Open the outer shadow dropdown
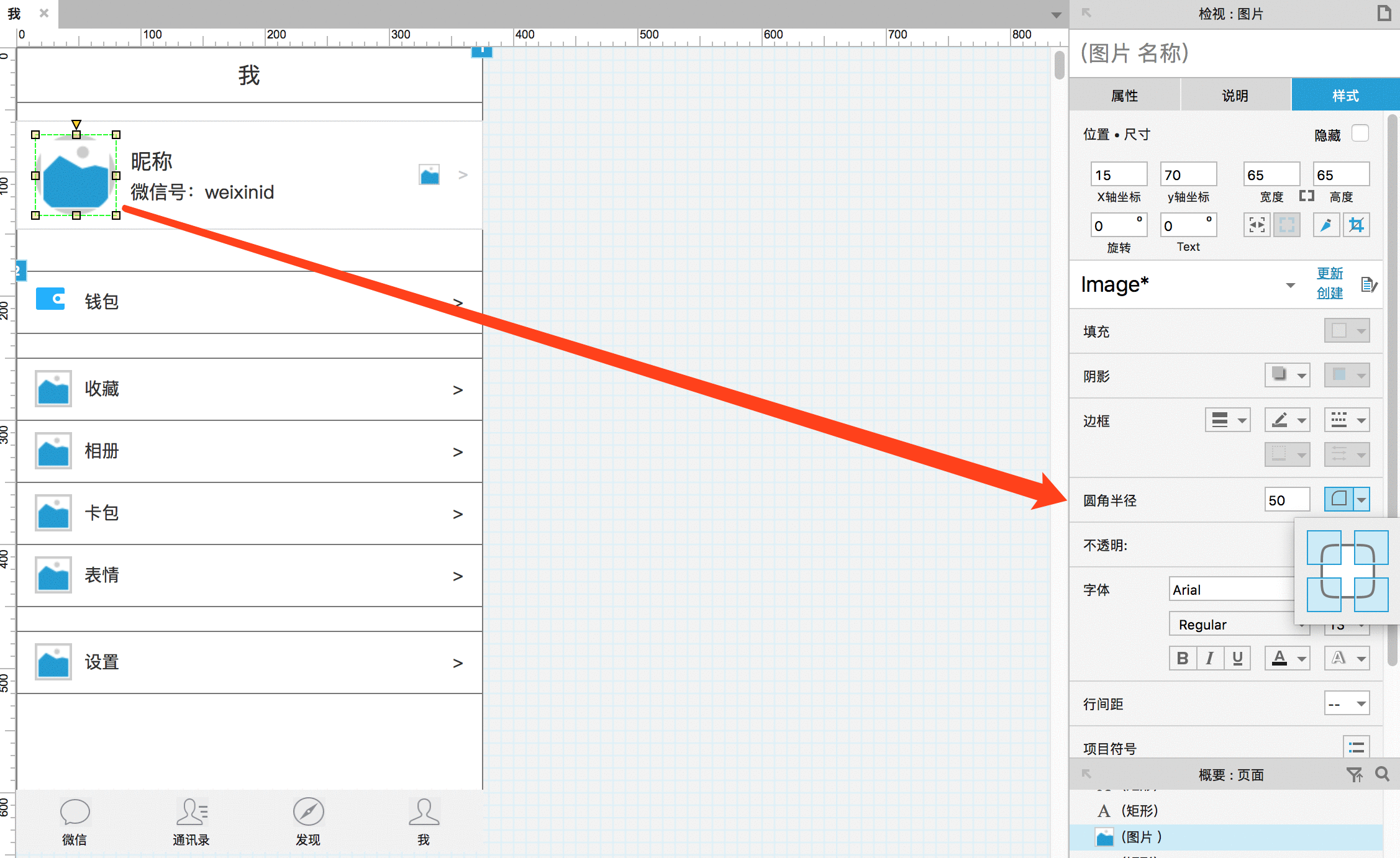The height and width of the screenshot is (858, 1400). coord(1288,375)
